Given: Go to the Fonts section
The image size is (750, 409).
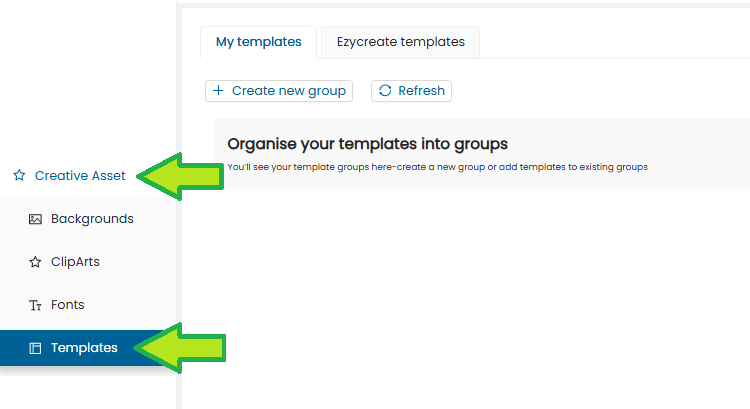Looking at the screenshot, I should click(88, 305).
